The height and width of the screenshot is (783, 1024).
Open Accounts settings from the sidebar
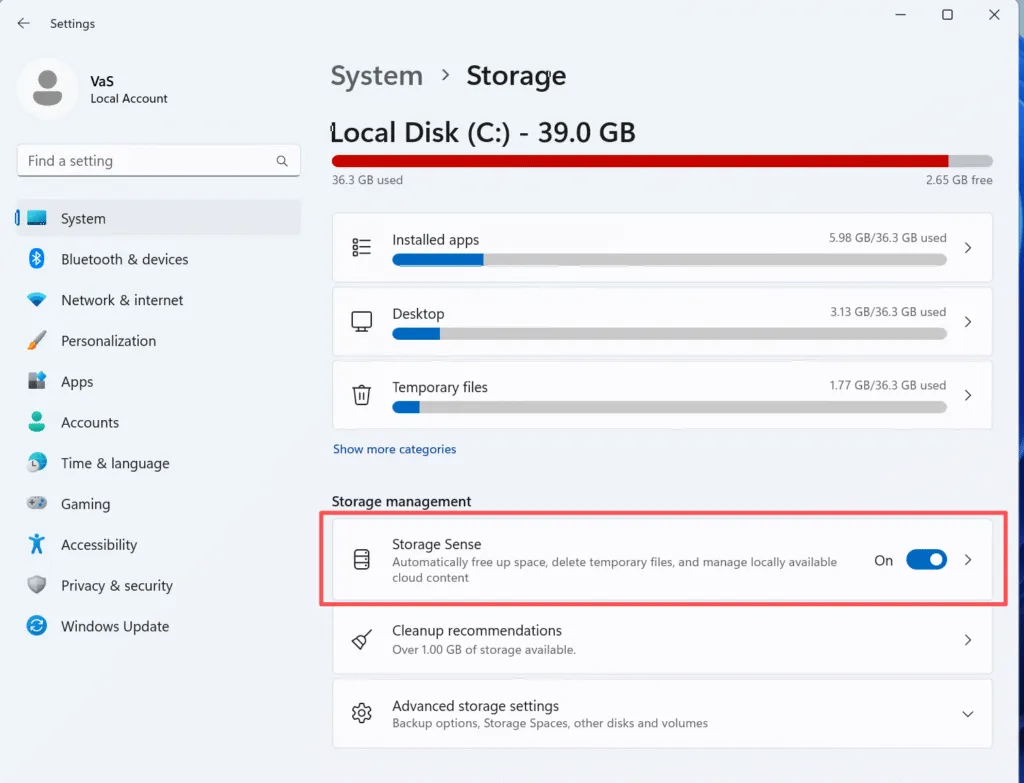(x=35, y=422)
